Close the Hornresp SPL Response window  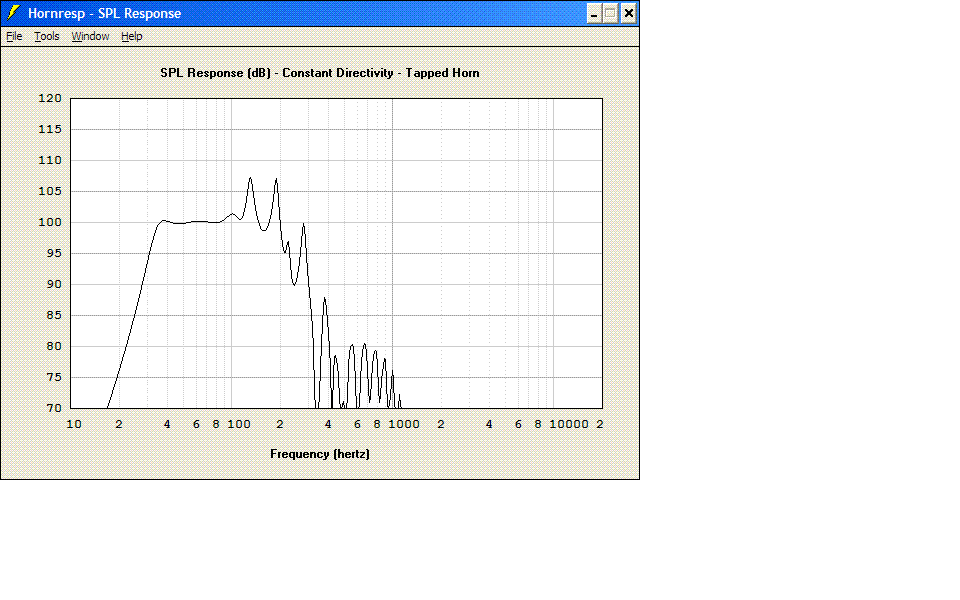629,13
